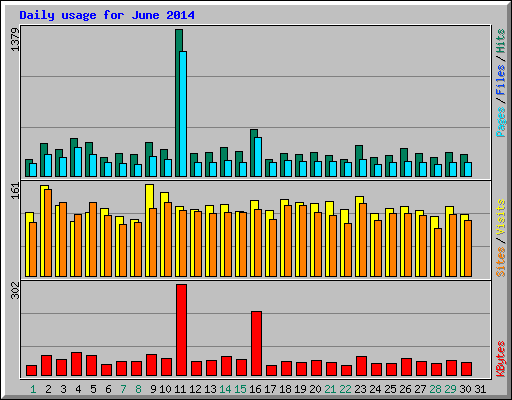Select the red KBytes bar for day 16
The image size is (512, 400).
256,343
